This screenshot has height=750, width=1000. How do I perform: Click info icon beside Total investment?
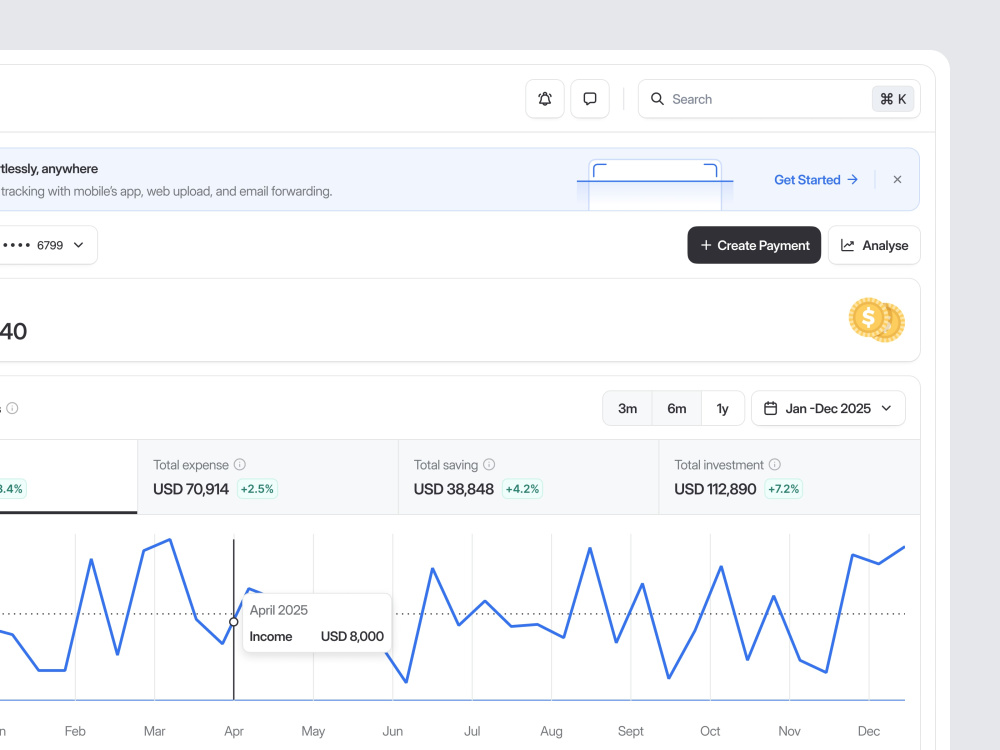pyautogui.click(x=774, y=464)
